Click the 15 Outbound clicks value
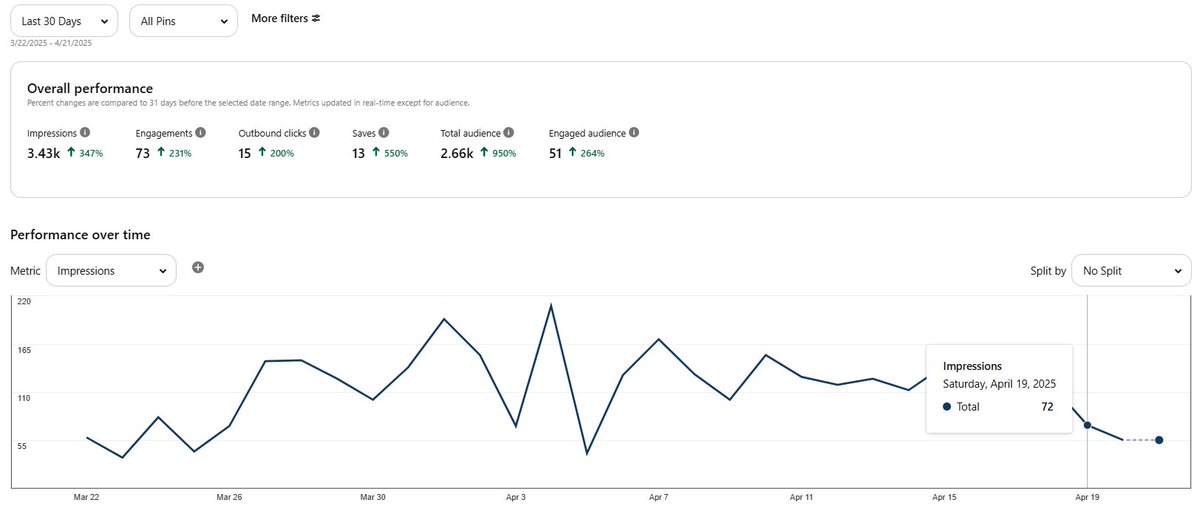1200x511 pixels. 245,153
